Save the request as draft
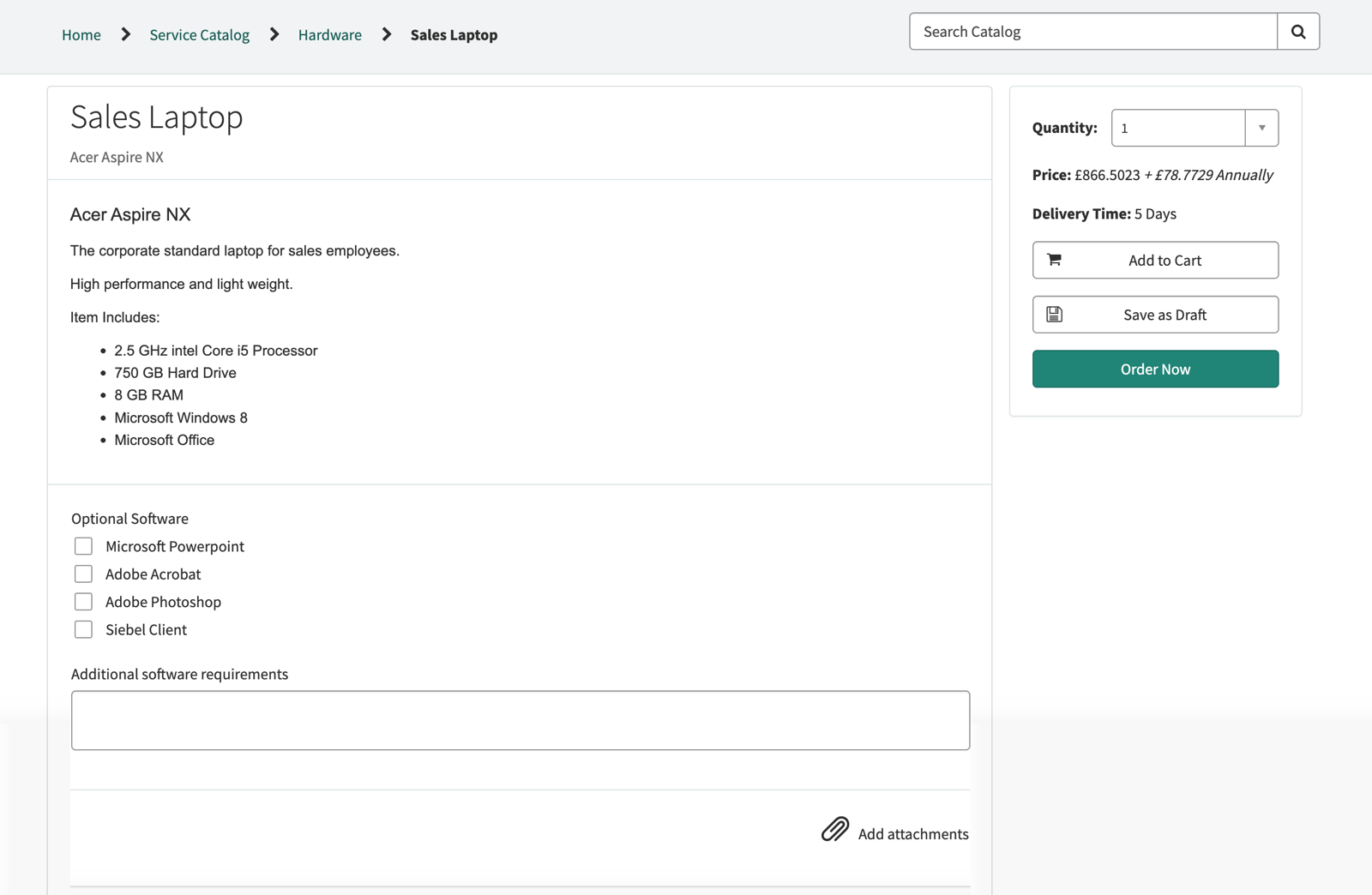The image size is (1372, 895). [1155, 315]
